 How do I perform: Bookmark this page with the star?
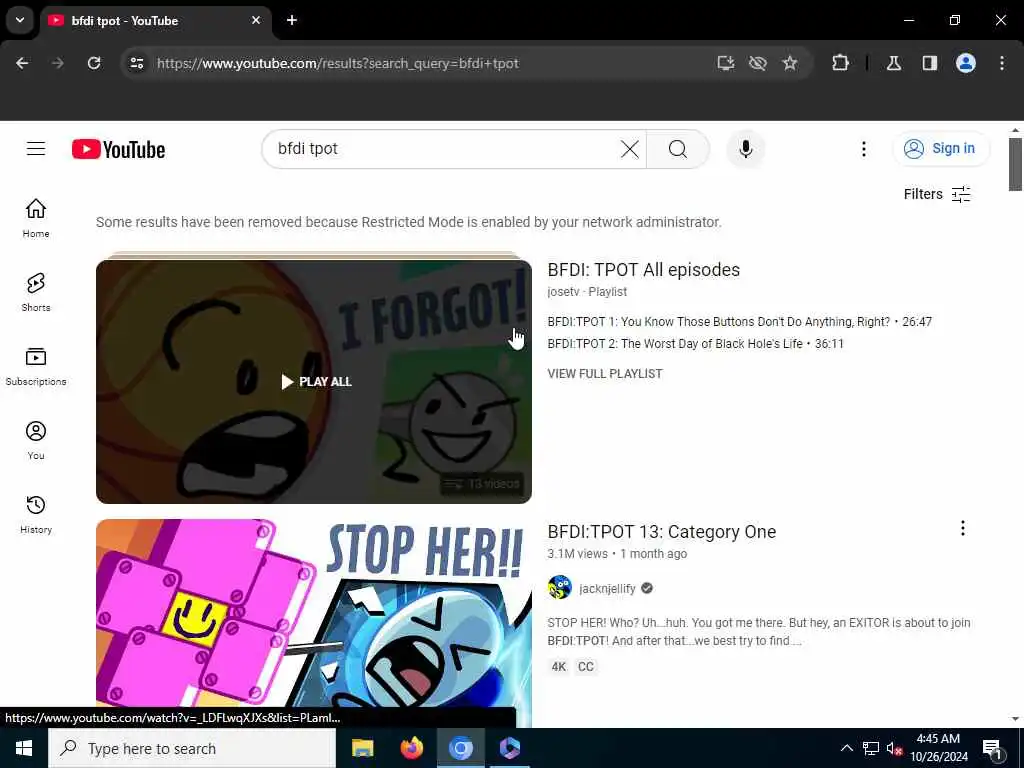pyautogui.click(x=790, y=63)
